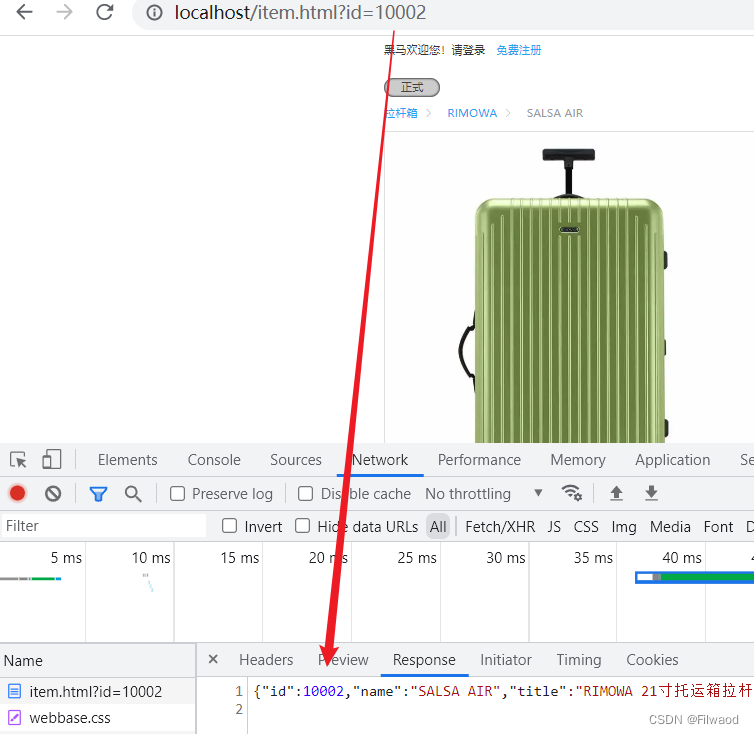Click the network Filter text field

coord(104,526)
